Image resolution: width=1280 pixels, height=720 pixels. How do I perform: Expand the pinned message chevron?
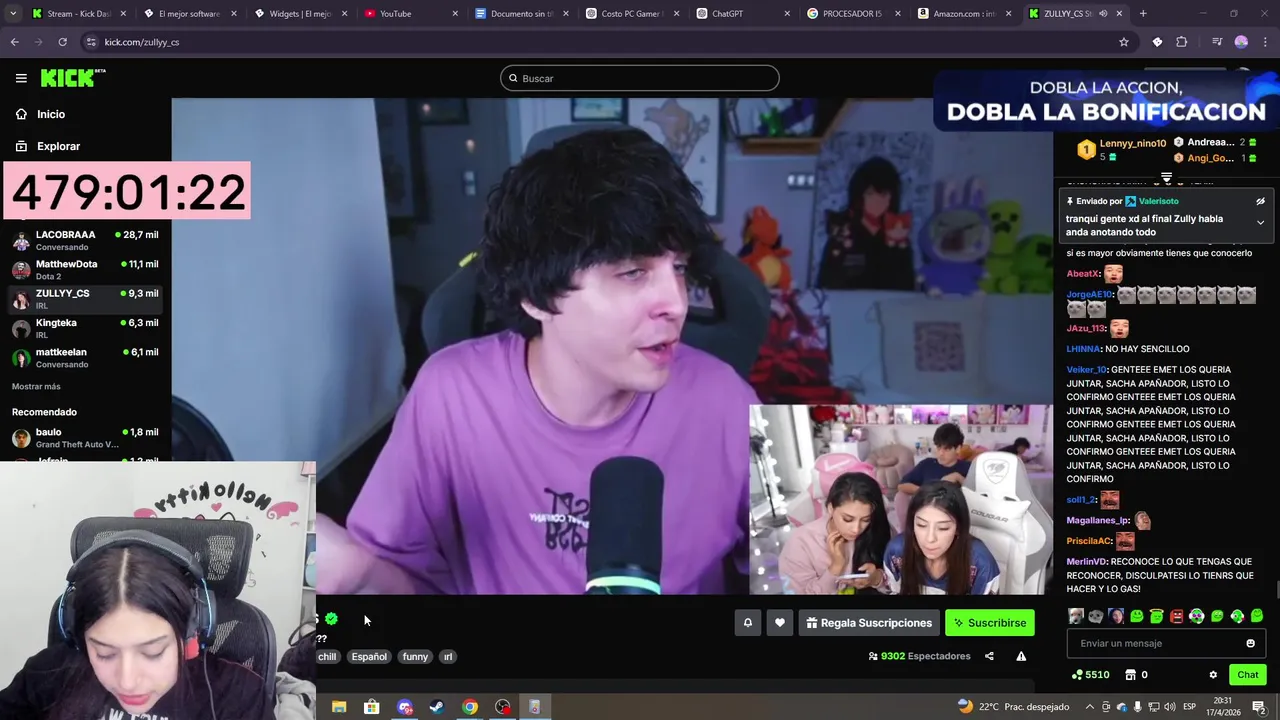pyautogui.click(x=1260, y=222)
